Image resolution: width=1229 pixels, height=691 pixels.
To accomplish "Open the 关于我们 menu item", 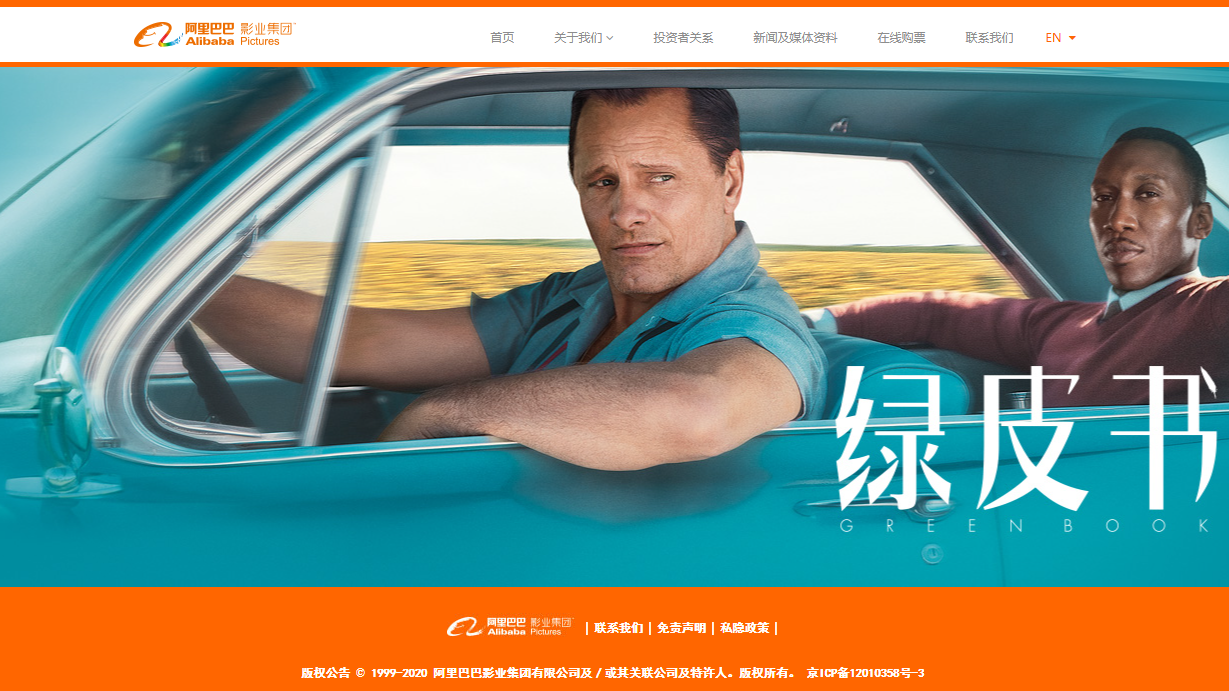I will tap(578, 38).
